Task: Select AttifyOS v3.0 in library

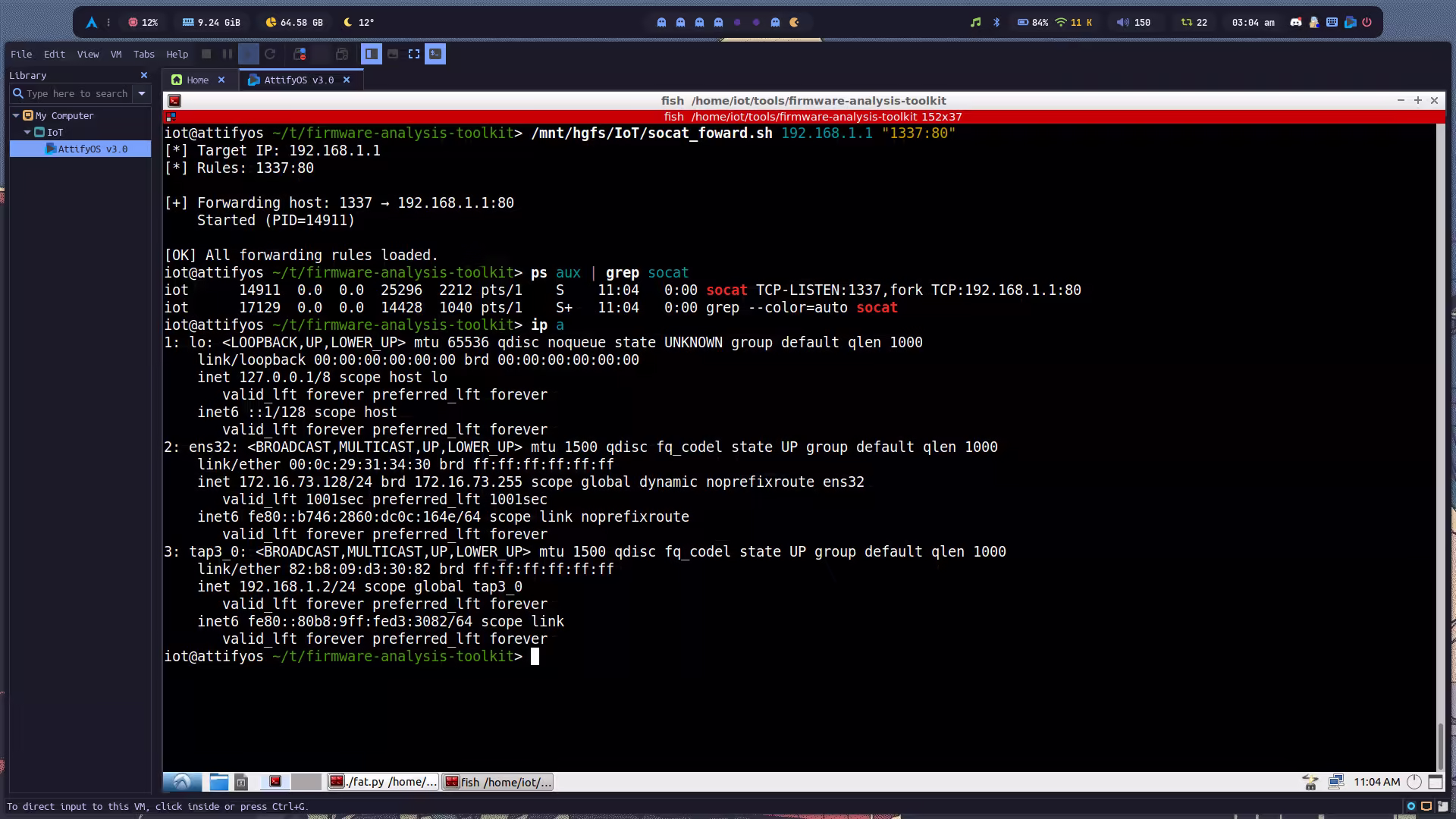Action: tap(92, 149)
